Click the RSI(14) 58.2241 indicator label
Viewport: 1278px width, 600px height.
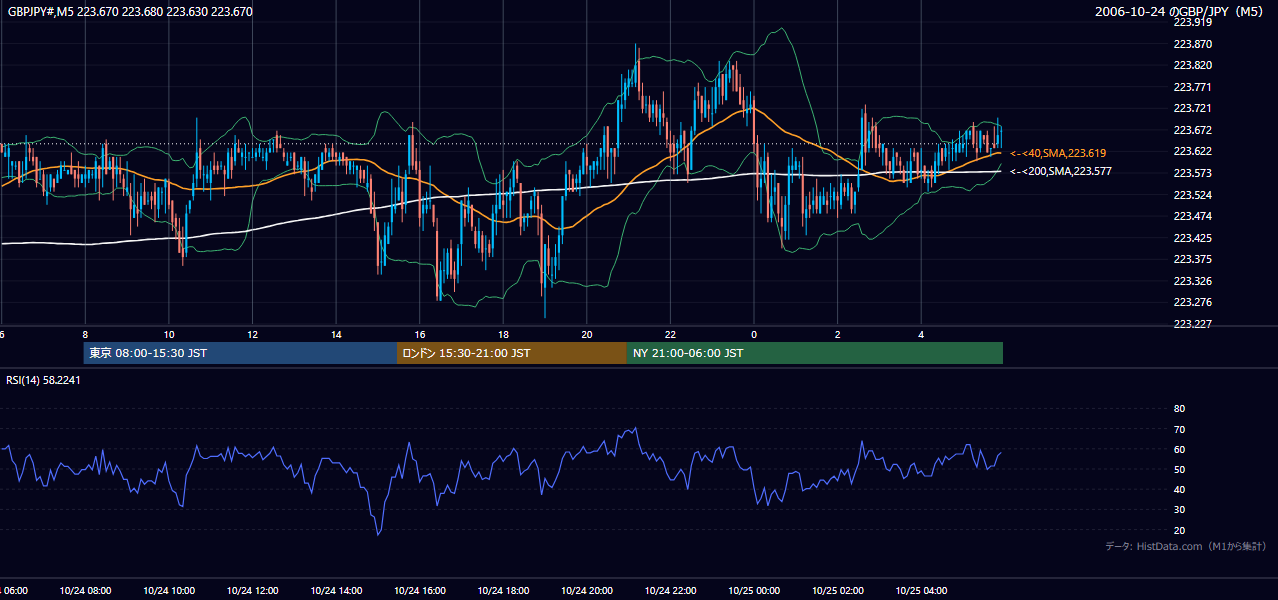(43, 380)
